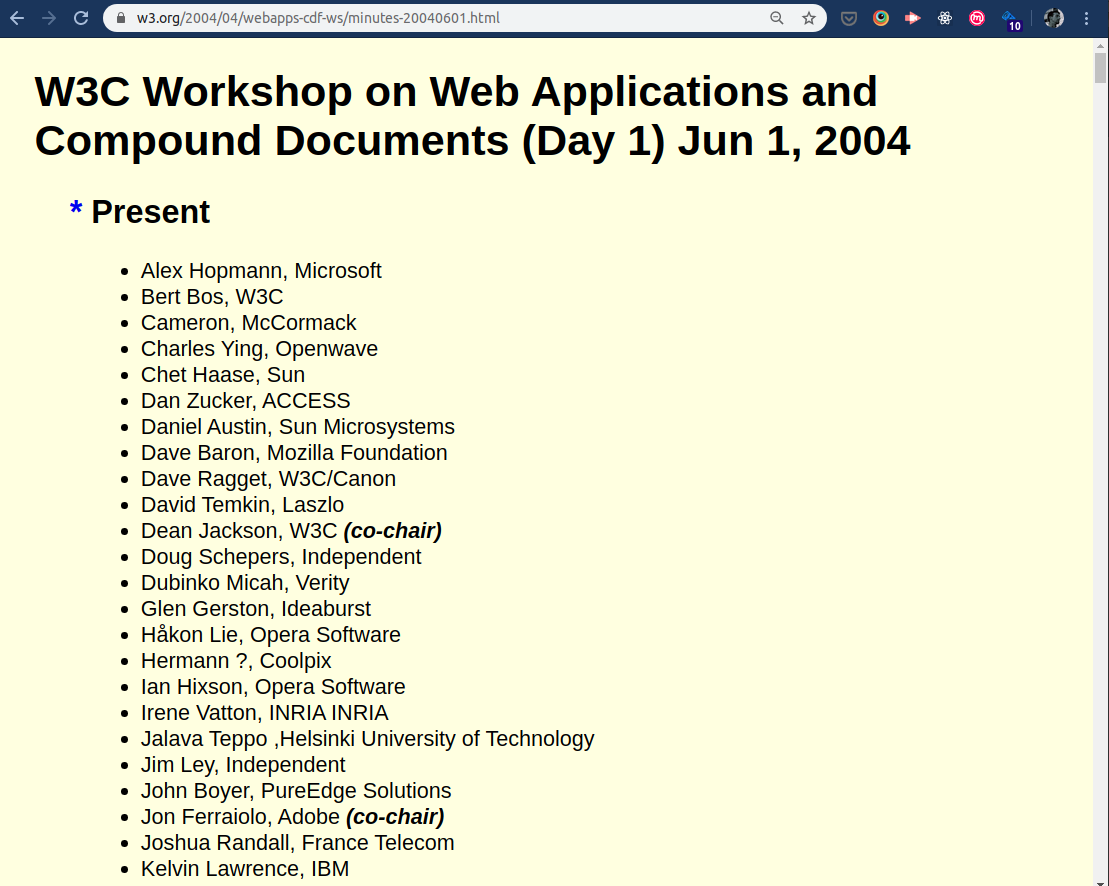Open the zoom level indicator
This screenshot has height=886, width=1109.
tap(777, 18)
